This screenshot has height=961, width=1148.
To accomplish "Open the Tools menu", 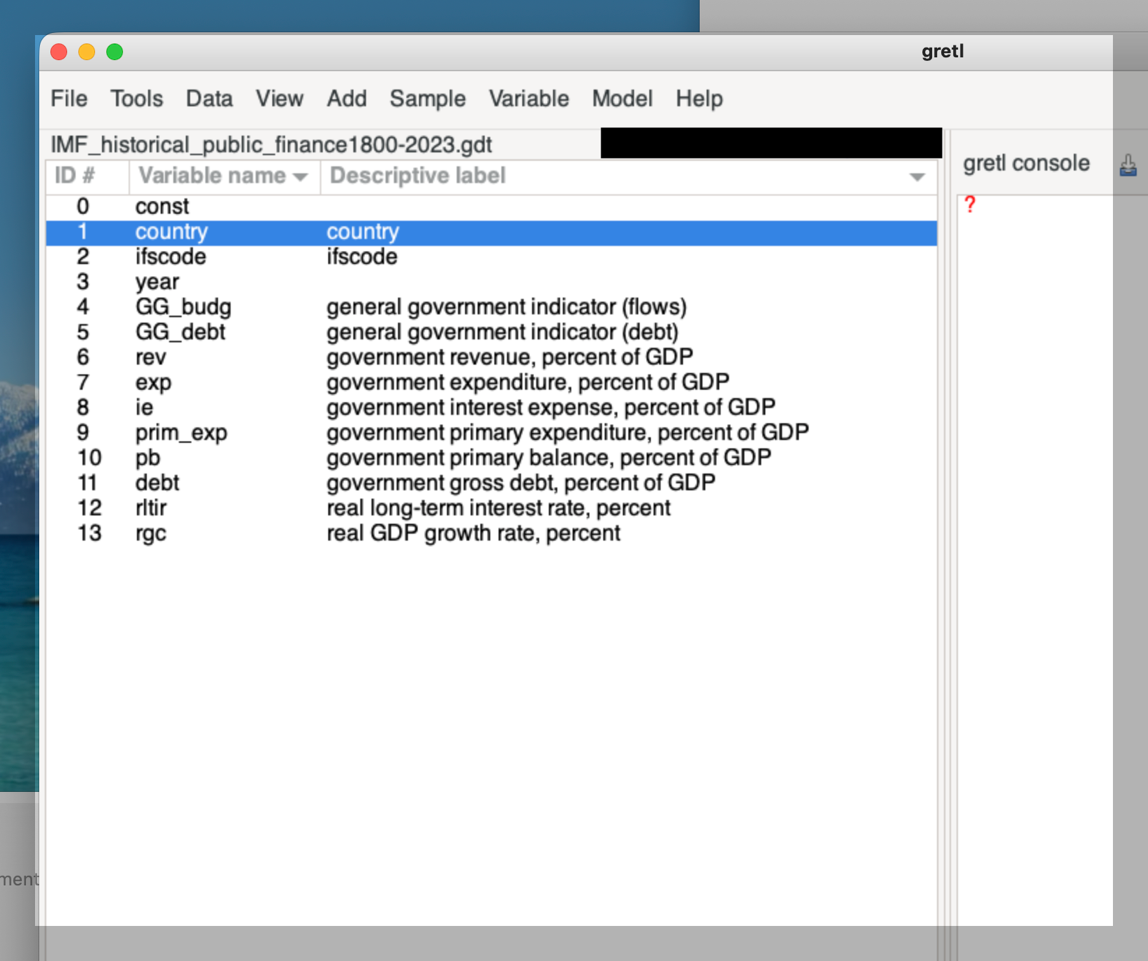I will 137,99.
